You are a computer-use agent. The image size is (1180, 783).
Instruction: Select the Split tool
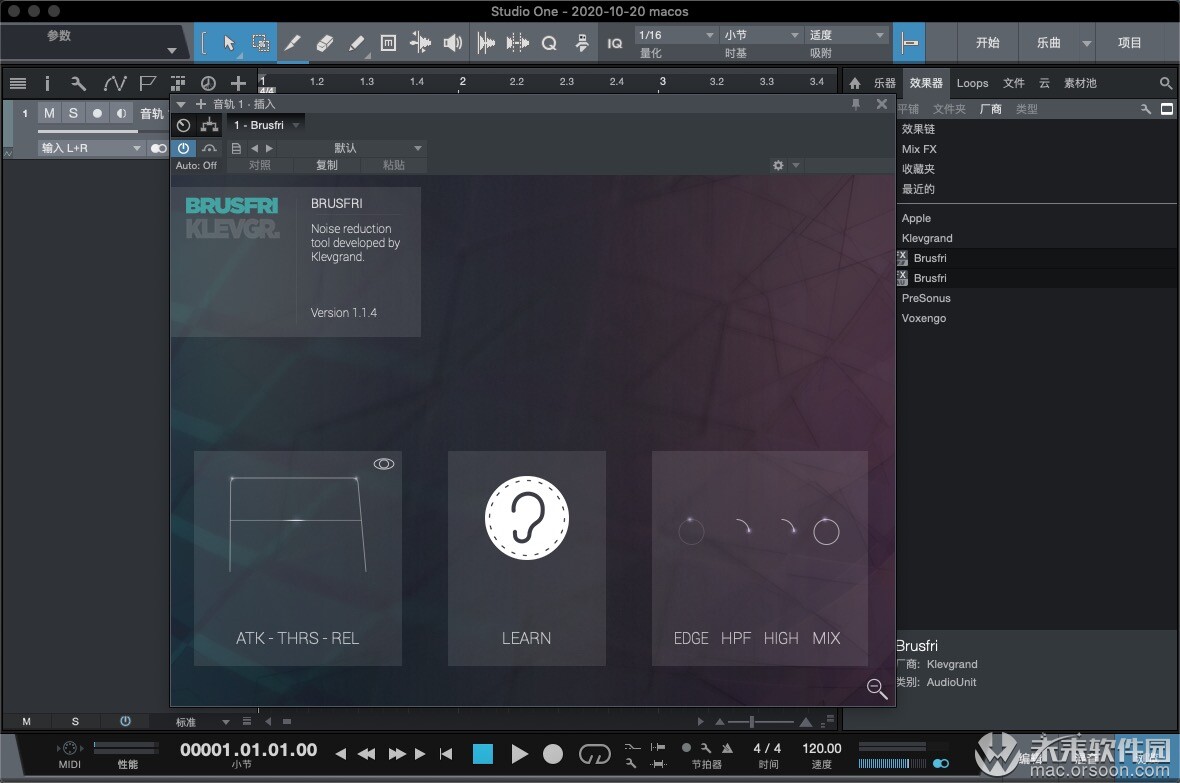(420, 43)
